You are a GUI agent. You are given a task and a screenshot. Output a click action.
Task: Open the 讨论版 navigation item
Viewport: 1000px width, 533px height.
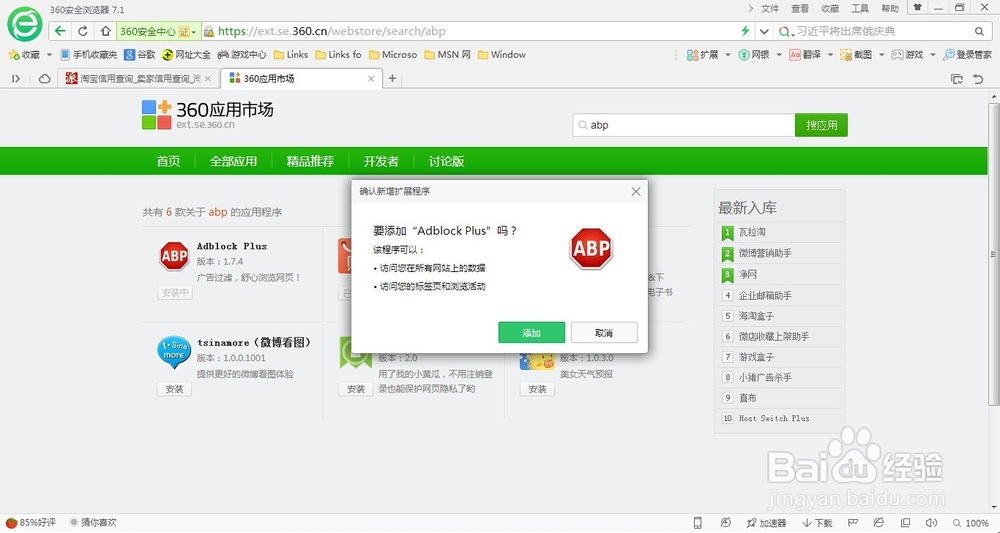click(x=446, y=161)
